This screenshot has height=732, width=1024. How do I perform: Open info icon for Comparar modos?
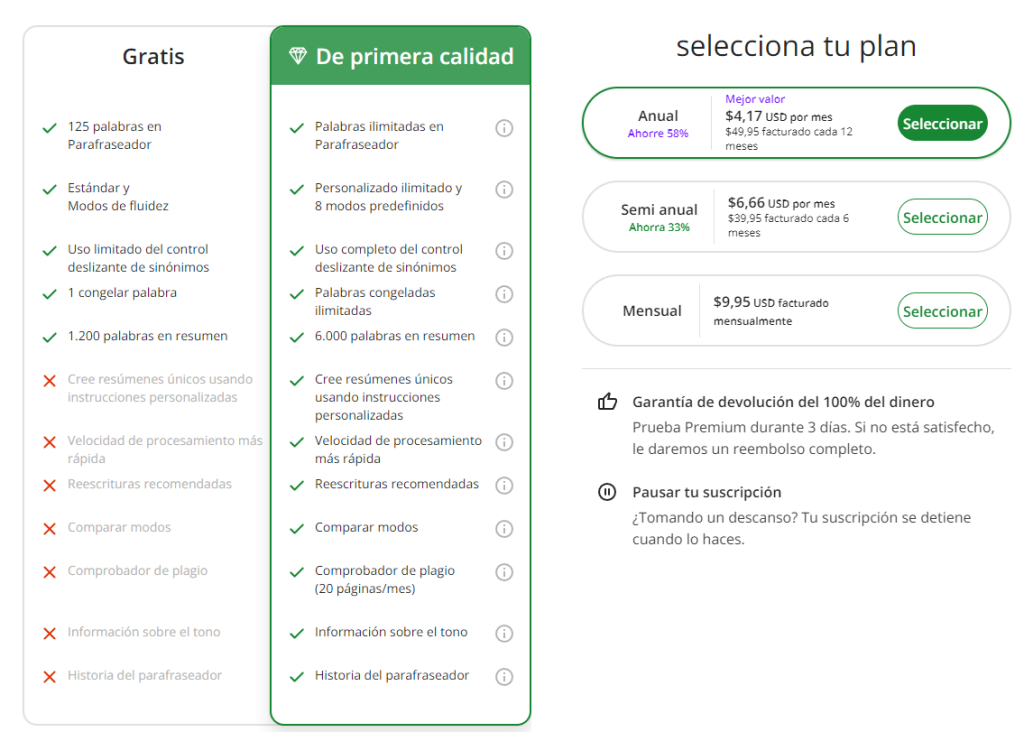pyautogui.click(x=504, y=529)
